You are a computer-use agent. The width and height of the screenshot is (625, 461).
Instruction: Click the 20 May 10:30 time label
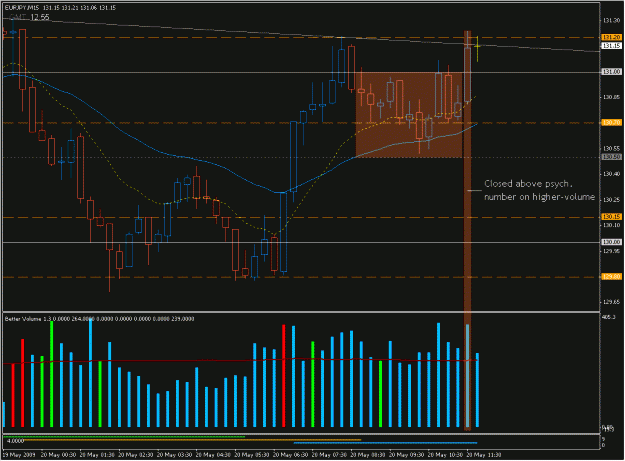[445, 455]
